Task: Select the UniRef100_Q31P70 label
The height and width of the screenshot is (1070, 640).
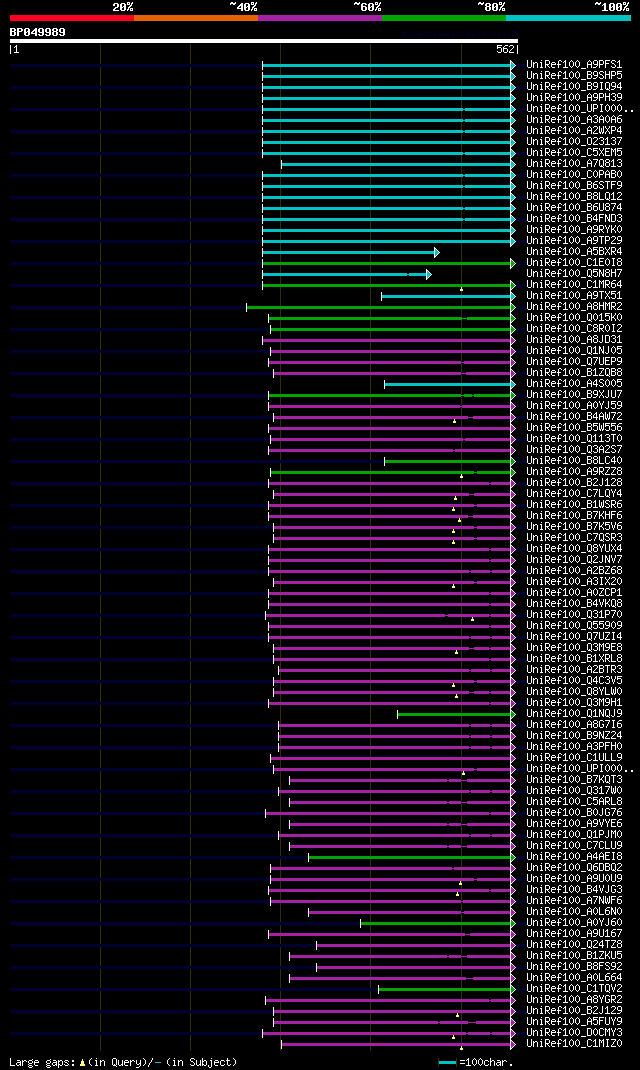Action: coord(574,615)
